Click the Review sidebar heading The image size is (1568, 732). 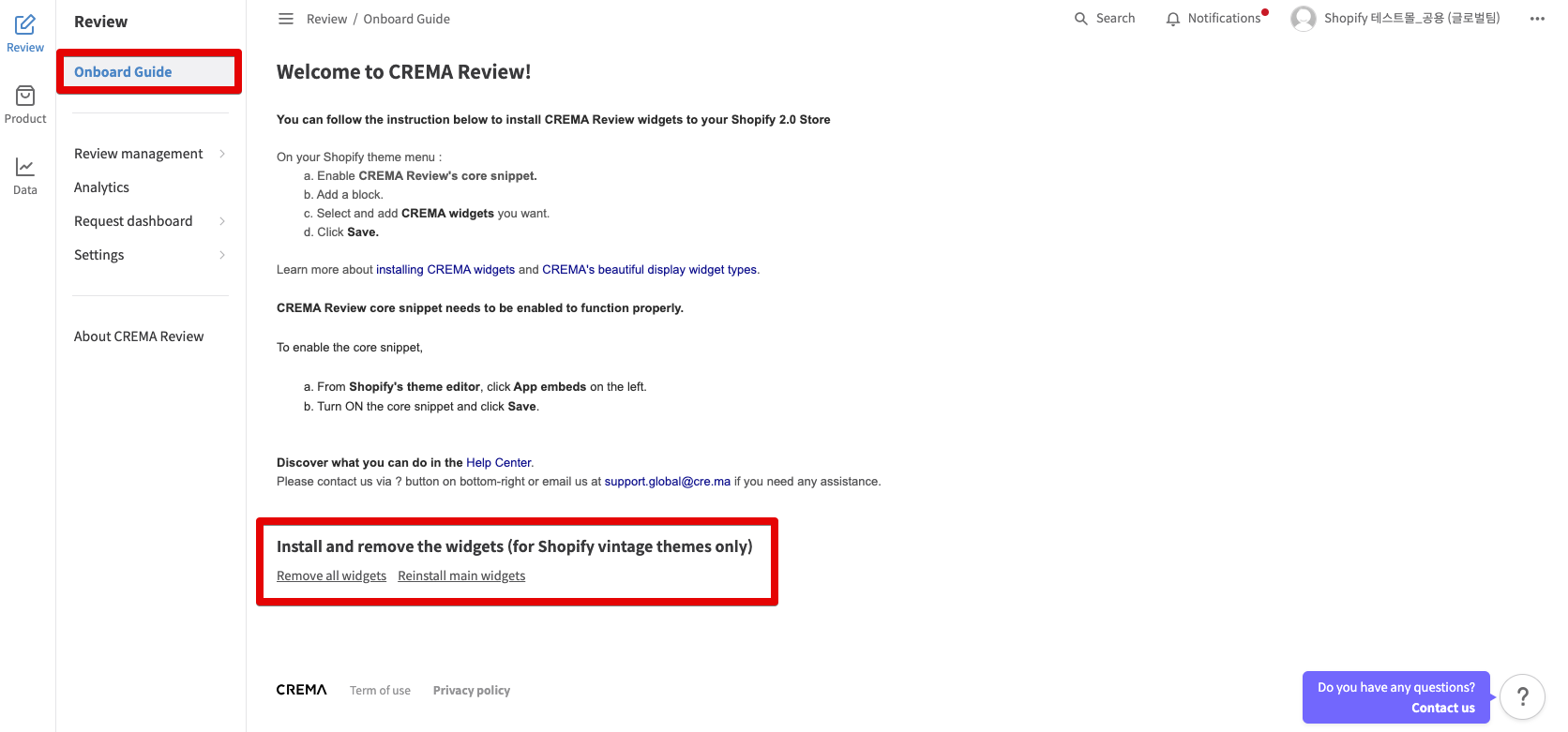click(100, 22)
